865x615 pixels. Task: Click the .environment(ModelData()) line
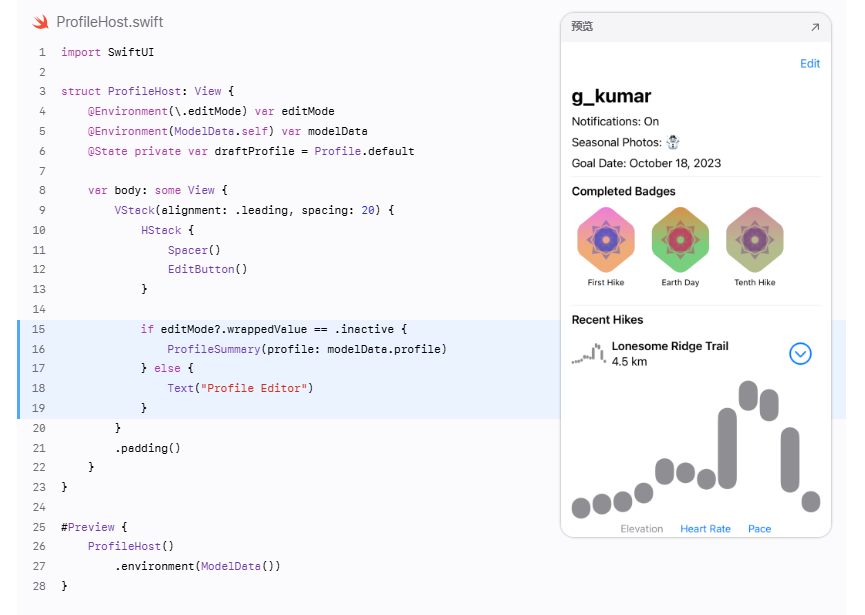[197, 566]
